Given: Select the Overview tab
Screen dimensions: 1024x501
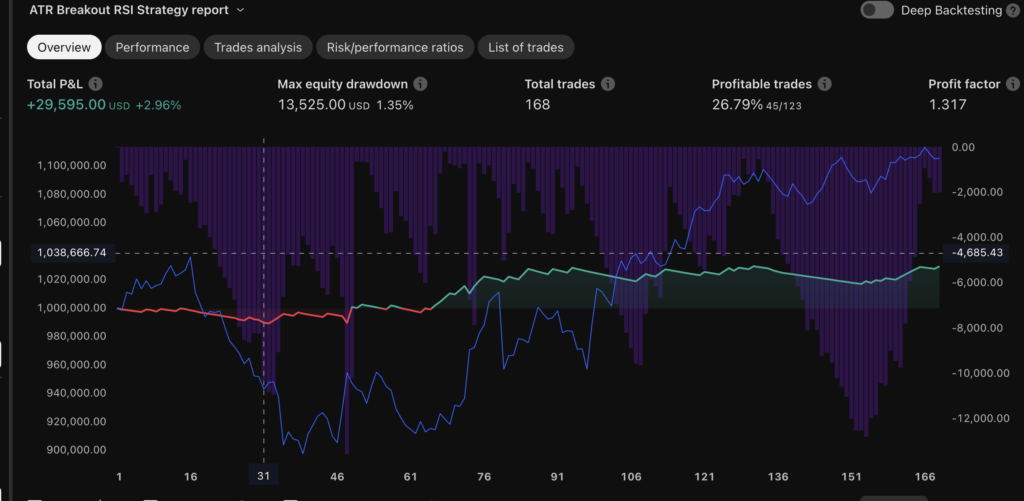Looking at the screenshot, I should coord(64,47).
